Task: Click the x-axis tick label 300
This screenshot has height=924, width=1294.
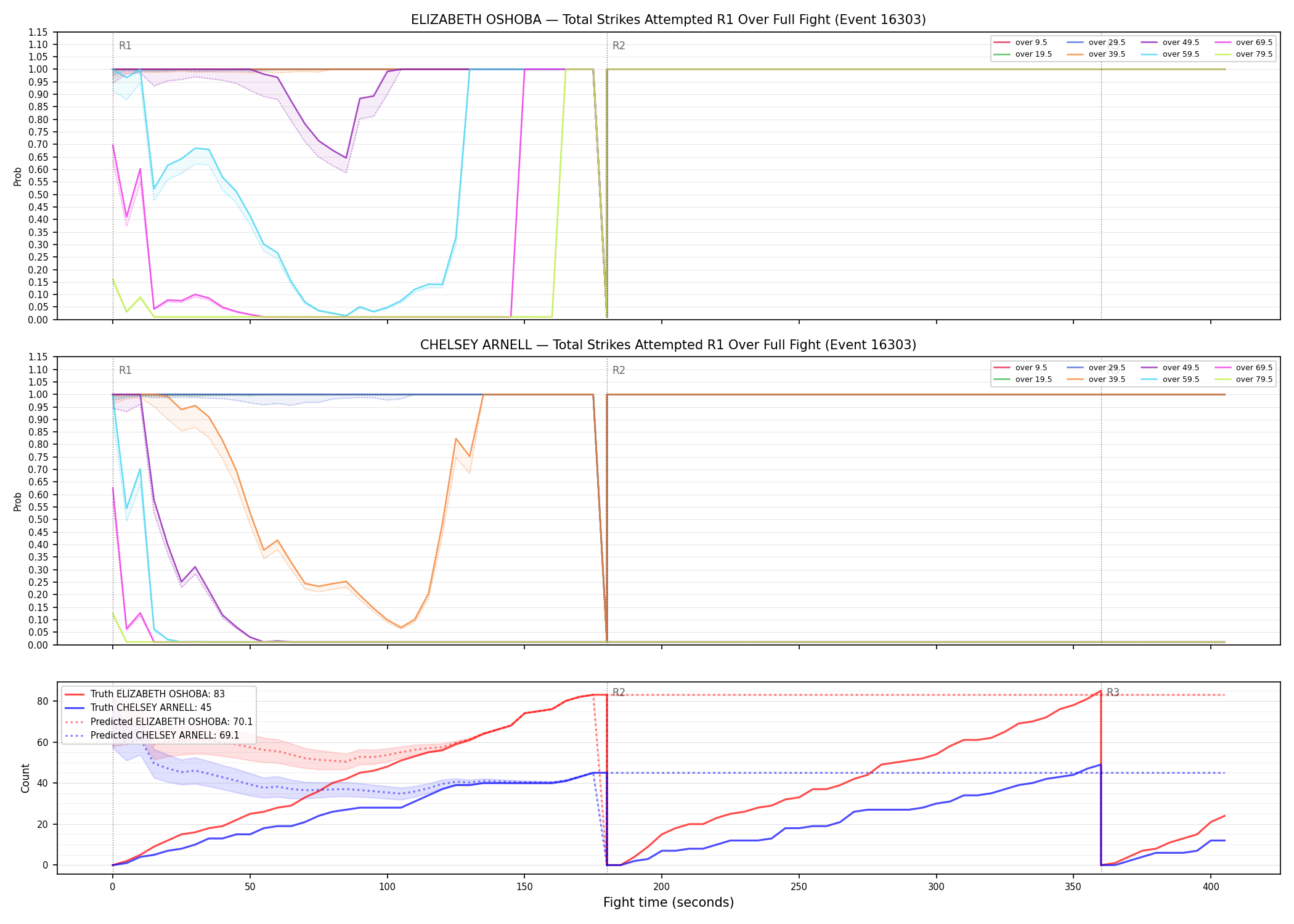Action: [936, 887]
